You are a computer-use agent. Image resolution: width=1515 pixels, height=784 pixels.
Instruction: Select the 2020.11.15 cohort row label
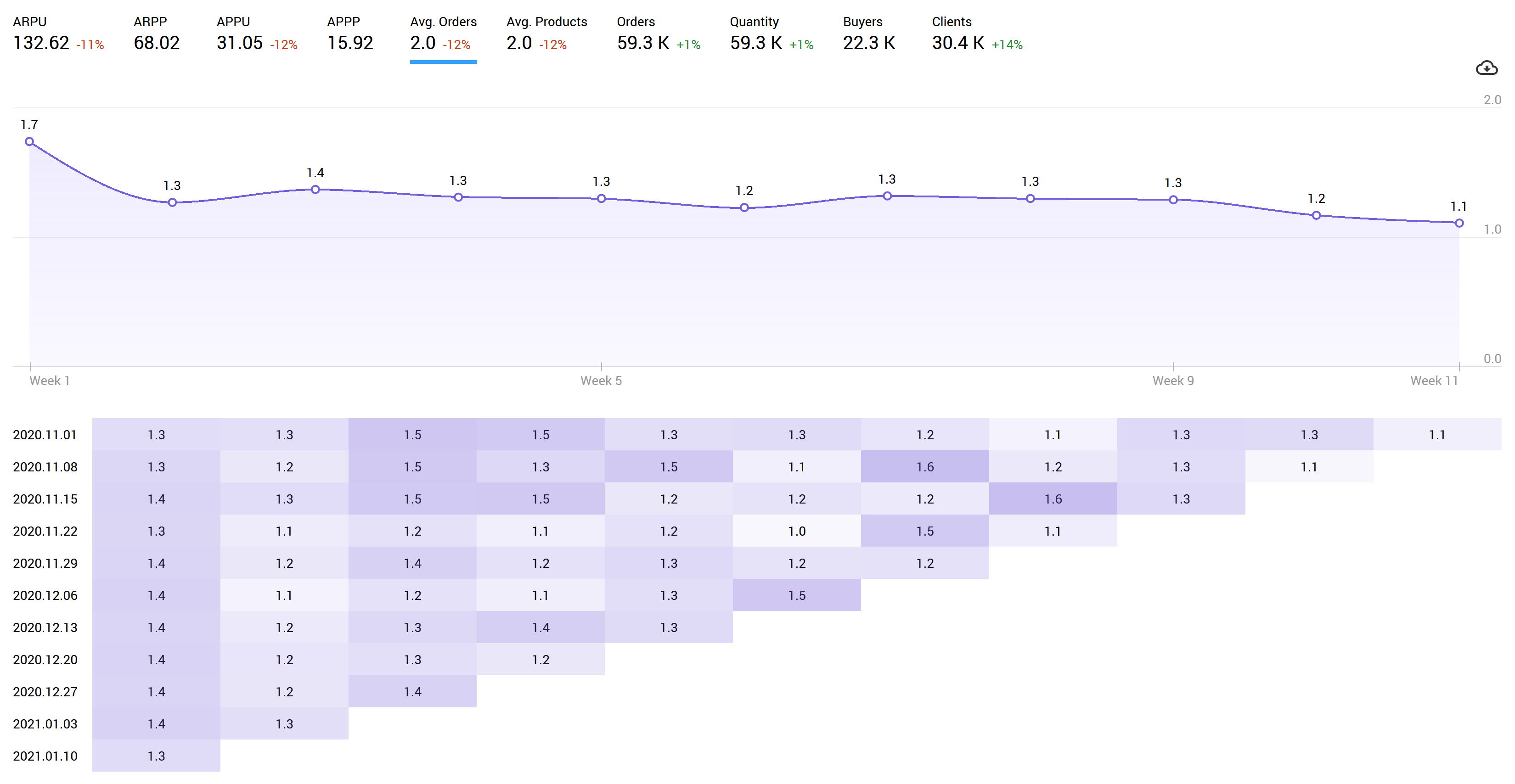[45, 499]
